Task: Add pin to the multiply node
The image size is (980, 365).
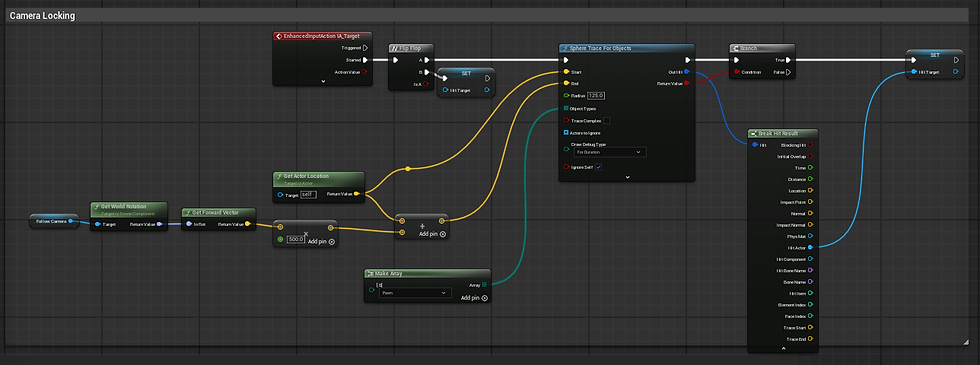Action: (322, 242)
